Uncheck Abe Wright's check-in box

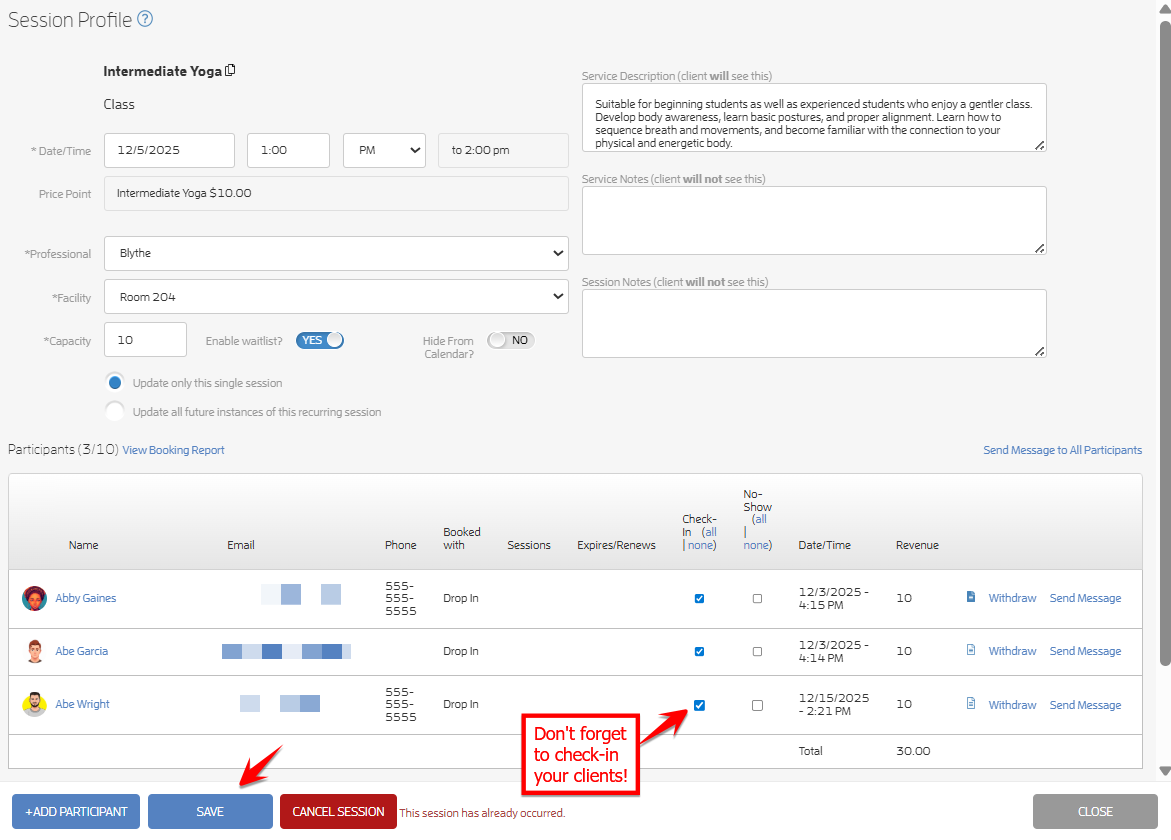[699, 706]
